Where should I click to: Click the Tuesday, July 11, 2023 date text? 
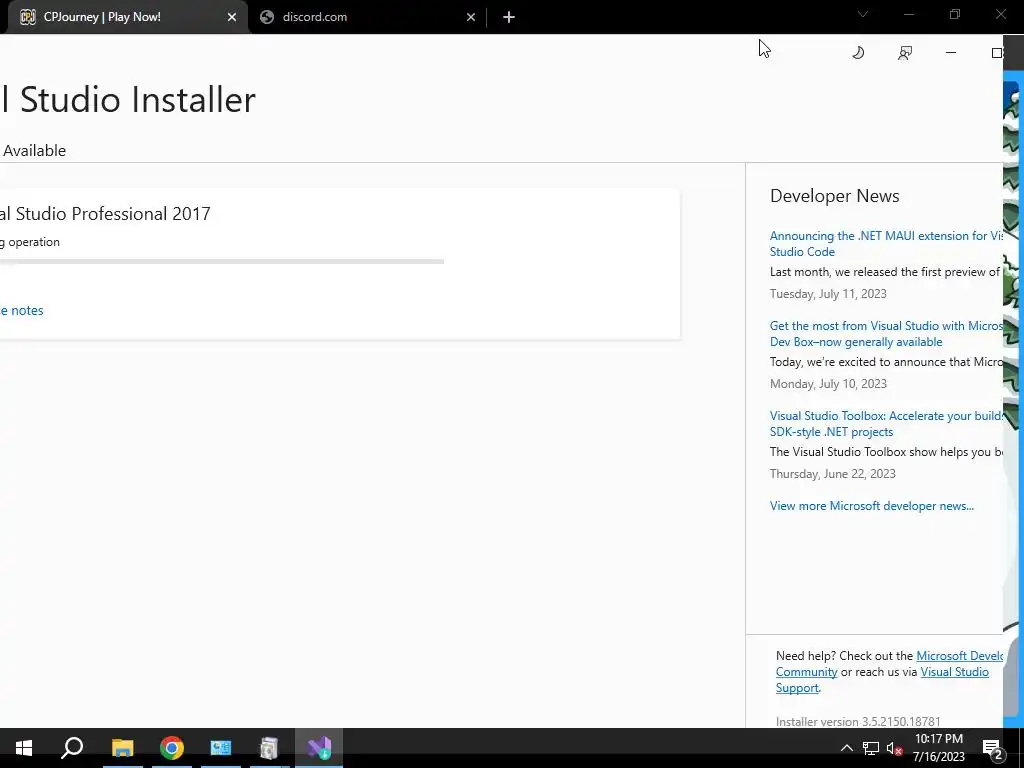coord(828,294)
